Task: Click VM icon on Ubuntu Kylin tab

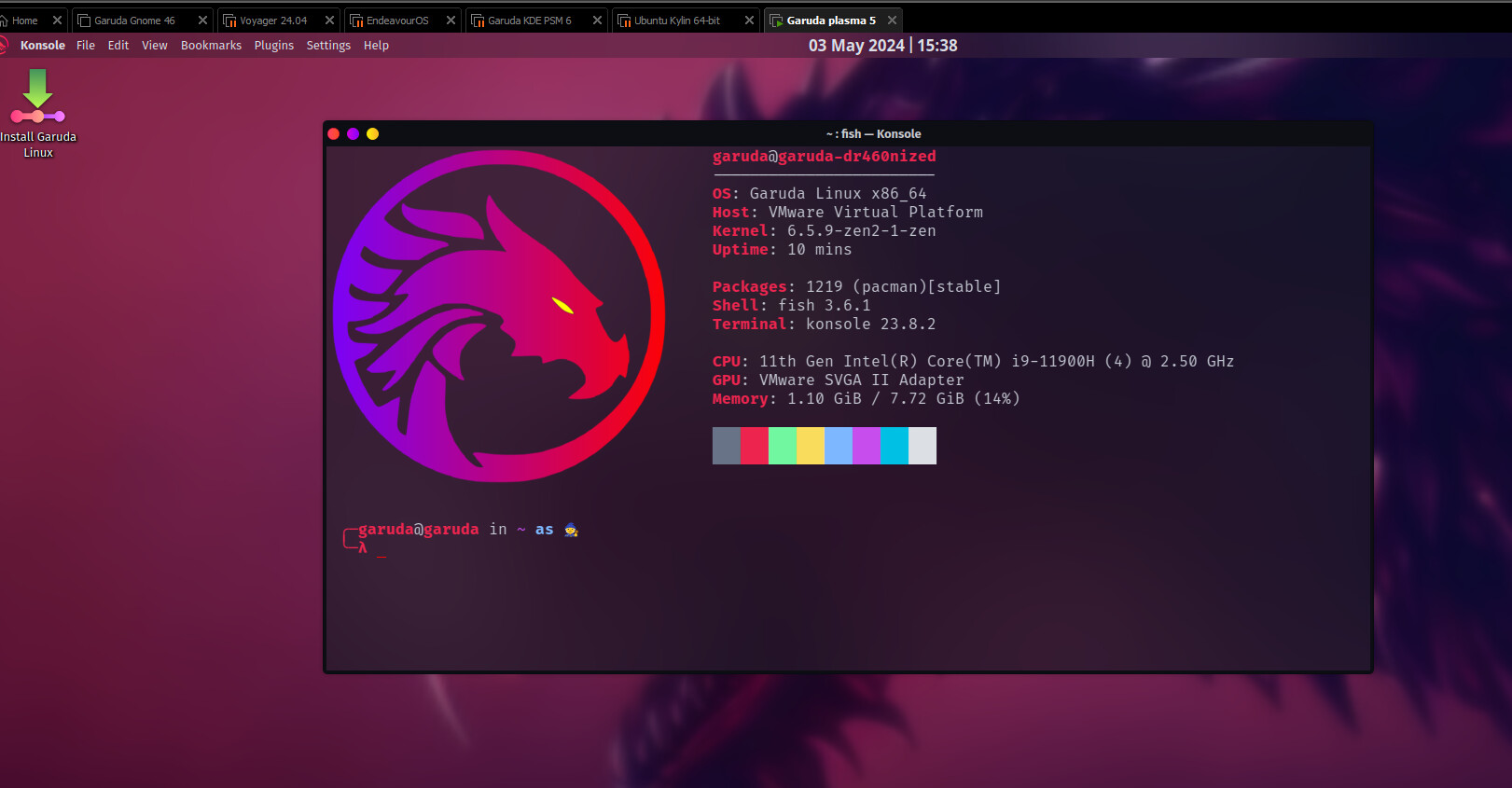Action: 624,20
